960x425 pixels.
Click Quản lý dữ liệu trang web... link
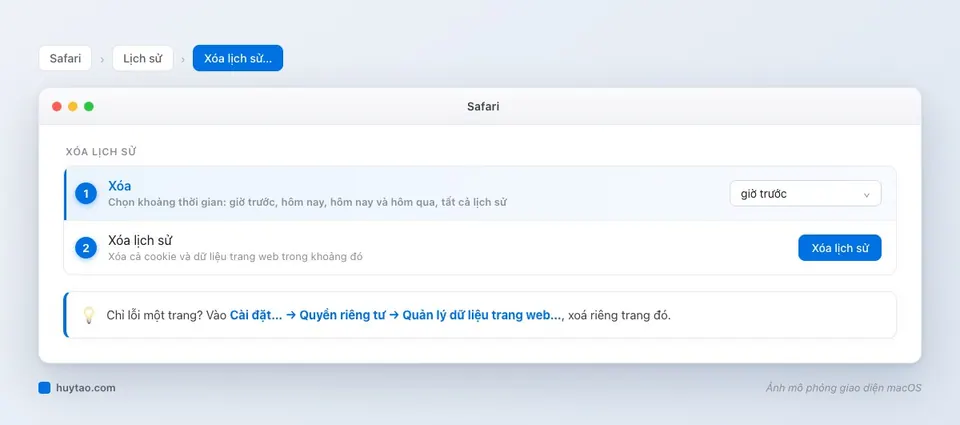(482, 315)
